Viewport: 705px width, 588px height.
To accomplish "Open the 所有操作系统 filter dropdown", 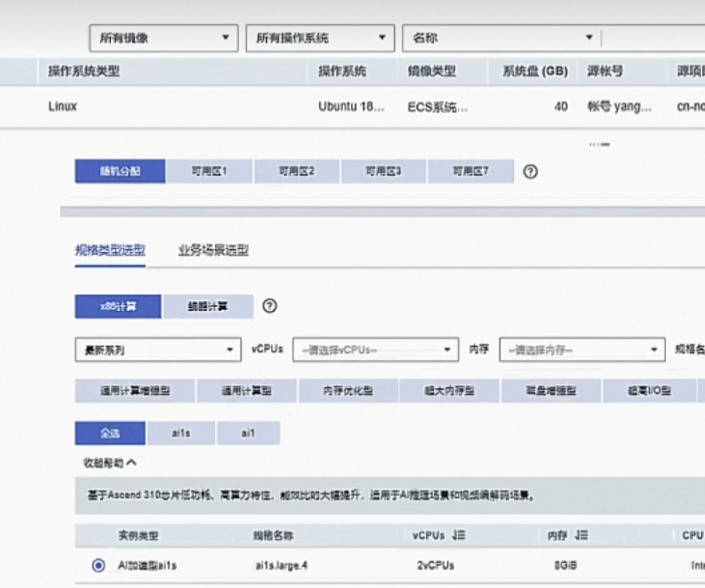I will [320, 38].
